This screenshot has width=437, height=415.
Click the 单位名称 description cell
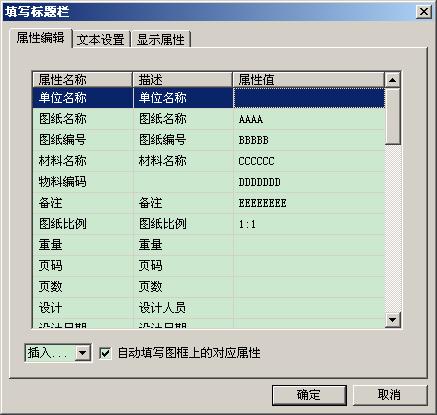coord(183,98)
